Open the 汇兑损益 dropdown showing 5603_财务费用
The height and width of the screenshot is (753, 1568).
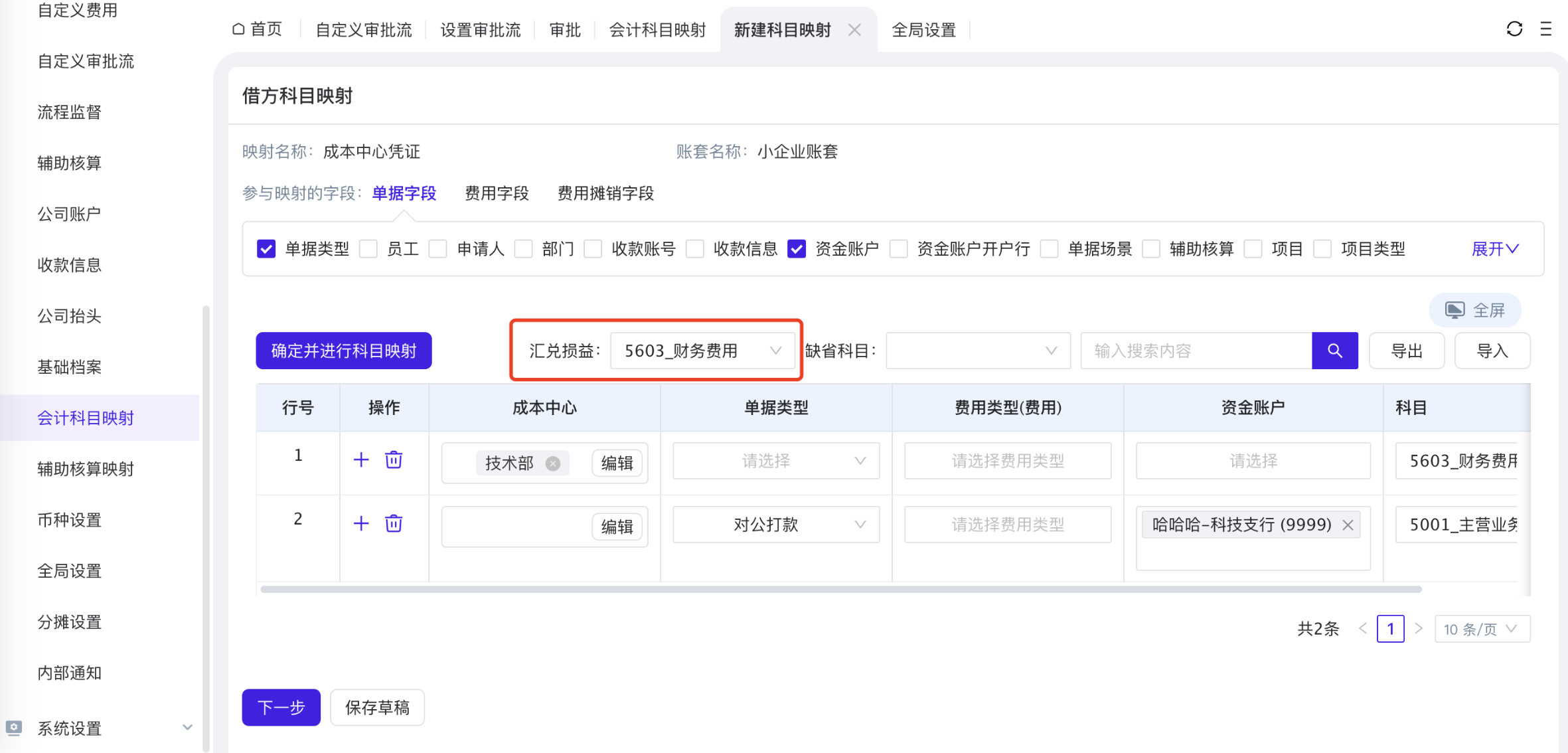coord(702,351)
